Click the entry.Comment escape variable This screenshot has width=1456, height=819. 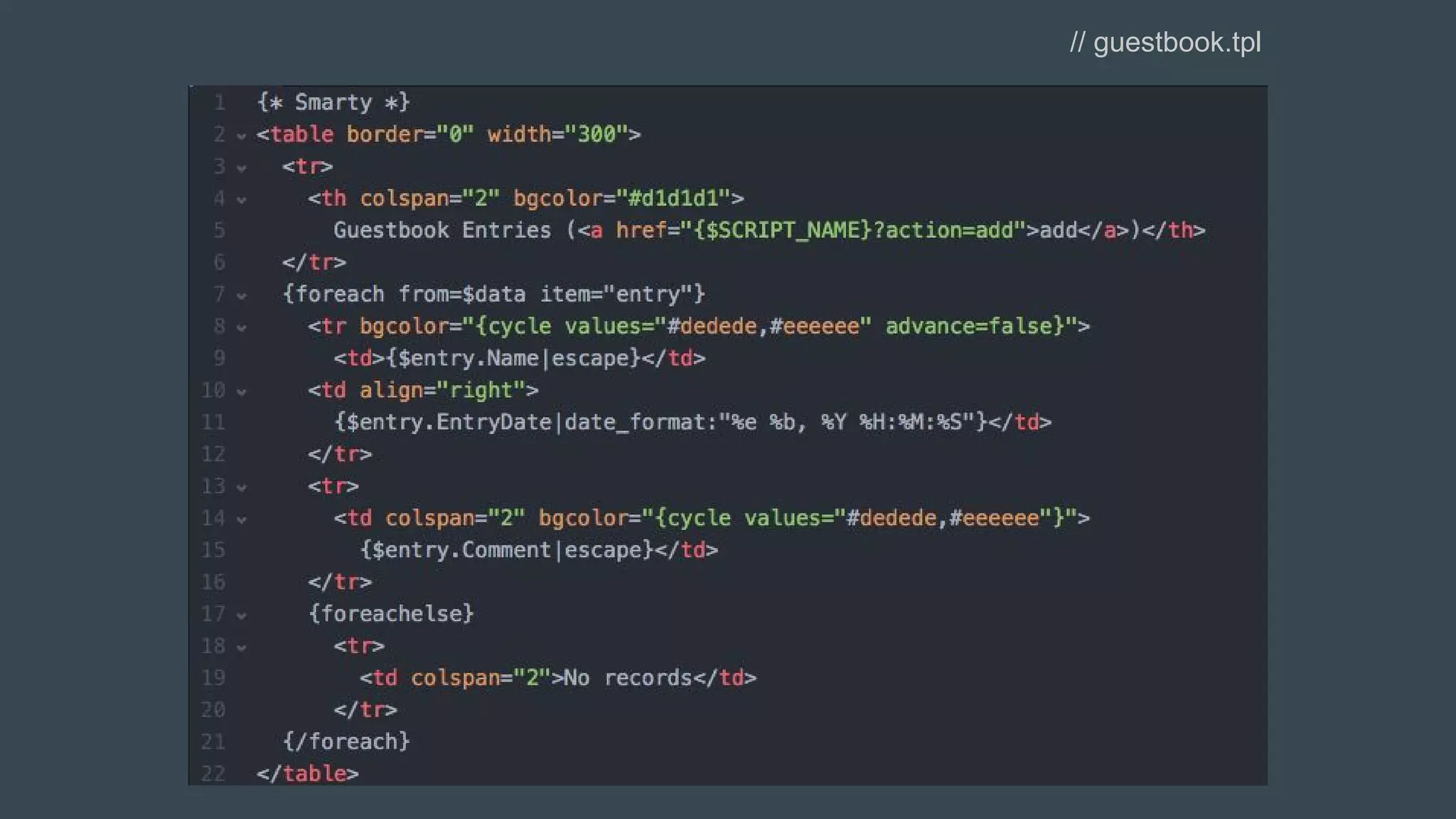click(x=505, y=550)
